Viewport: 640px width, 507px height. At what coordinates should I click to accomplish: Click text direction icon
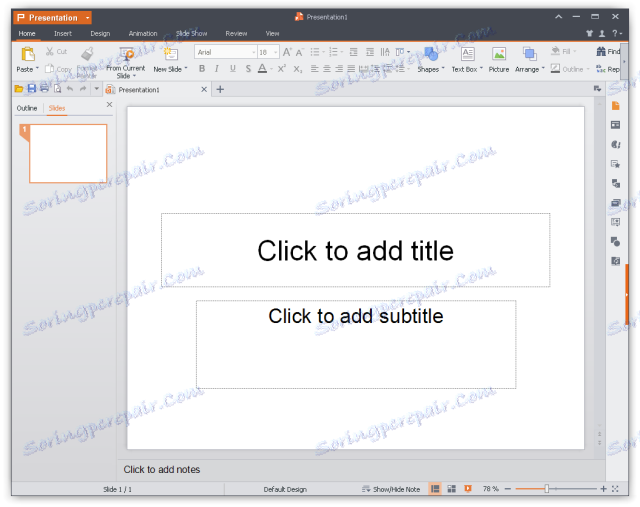[385, 52]
